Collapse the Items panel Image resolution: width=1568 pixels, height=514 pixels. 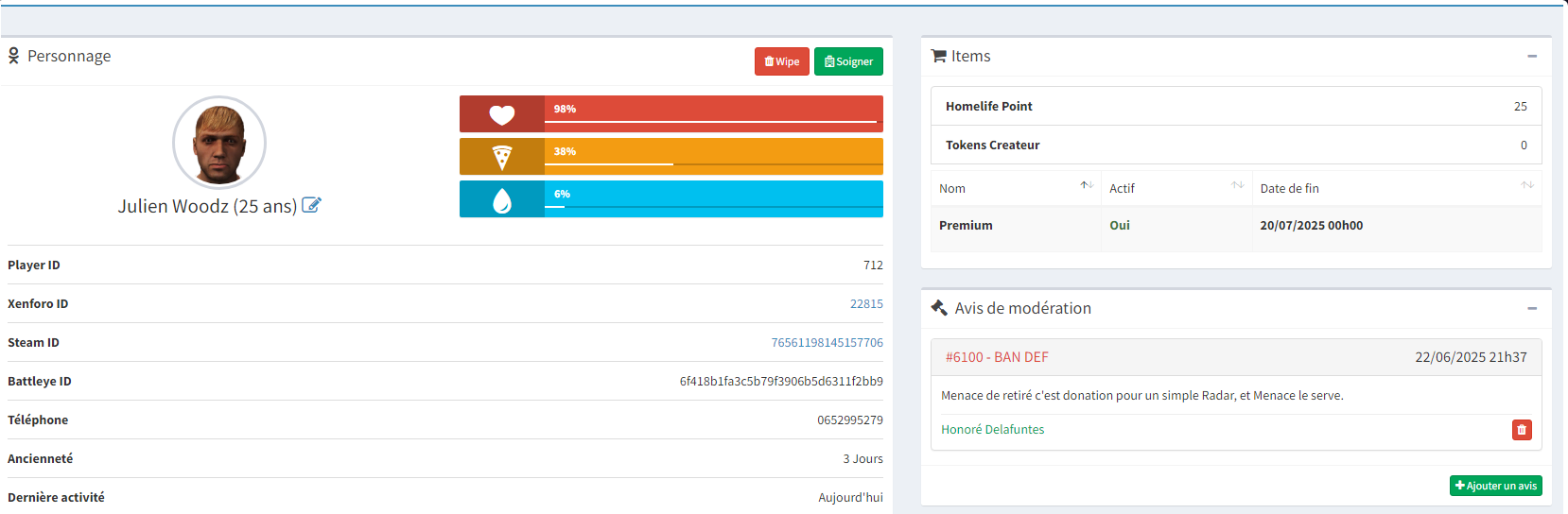1531,57
